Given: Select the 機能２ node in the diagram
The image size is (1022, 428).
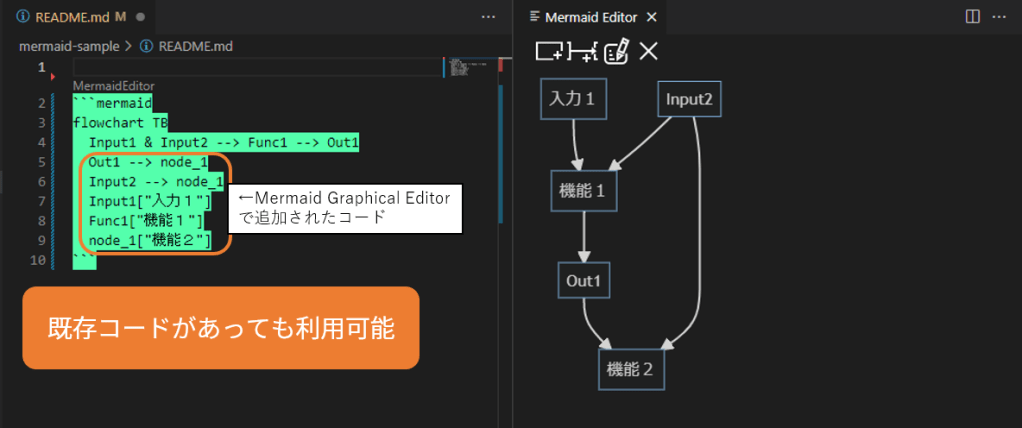Looking at the screenshot, I should 632,369.
